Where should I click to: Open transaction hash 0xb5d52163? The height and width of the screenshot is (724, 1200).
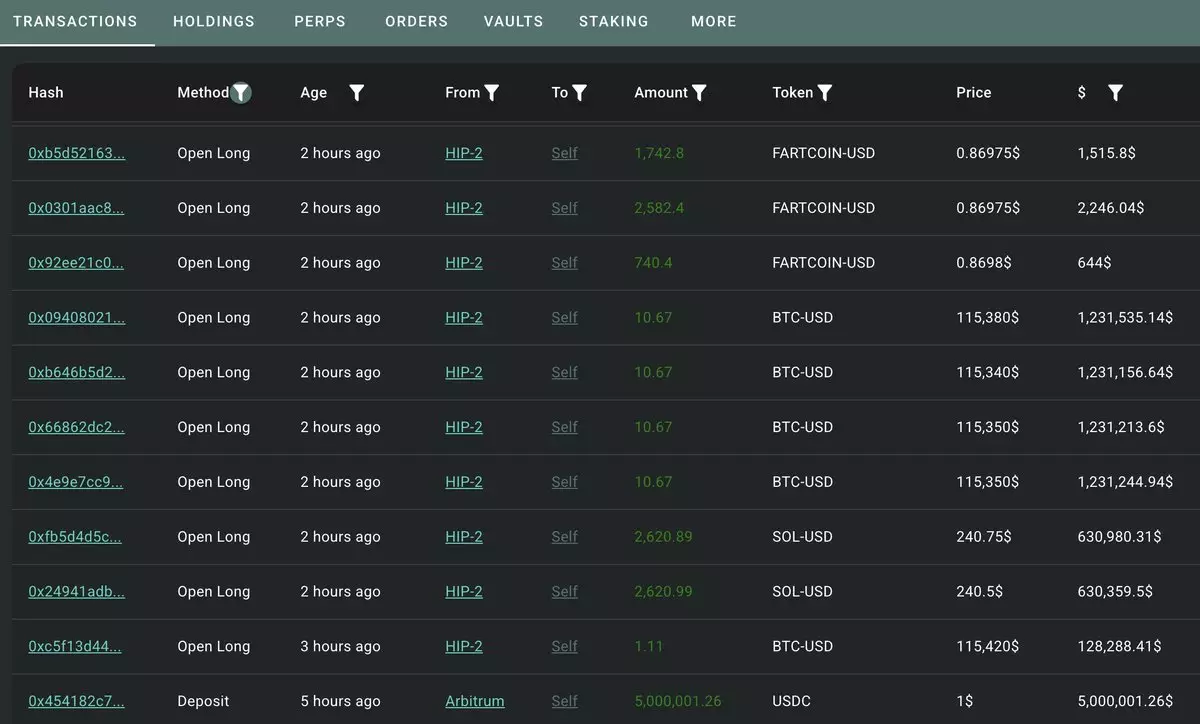[x=77, y=153]
